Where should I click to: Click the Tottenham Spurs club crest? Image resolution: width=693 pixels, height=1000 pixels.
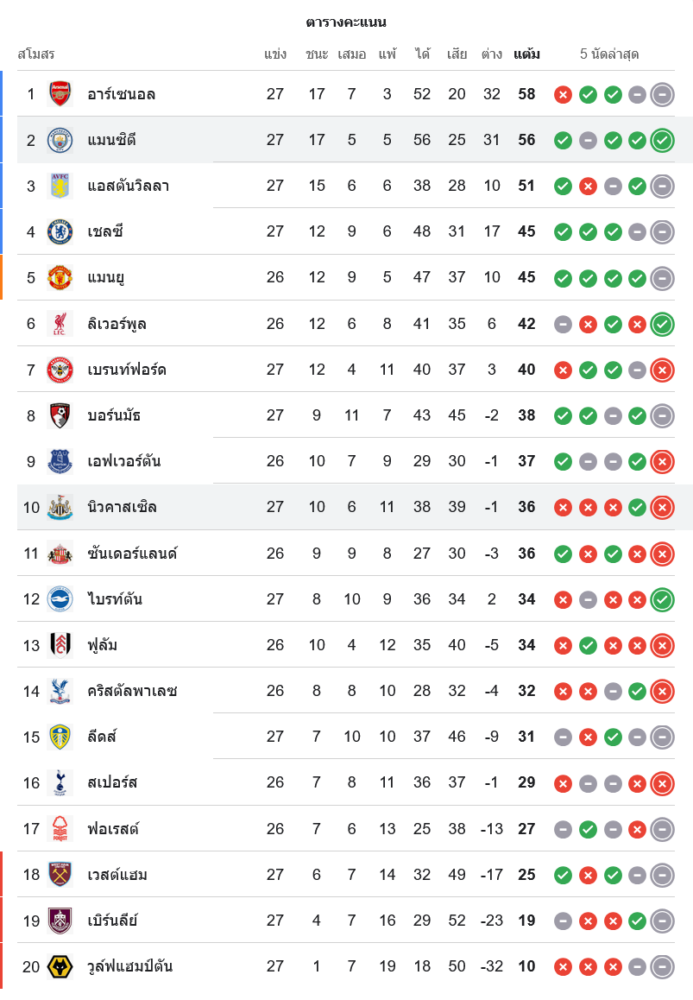(x=61, y=783)
